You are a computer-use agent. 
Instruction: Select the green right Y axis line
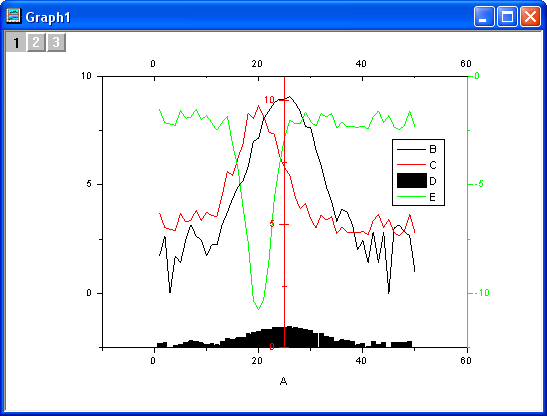tap(467, 212)
